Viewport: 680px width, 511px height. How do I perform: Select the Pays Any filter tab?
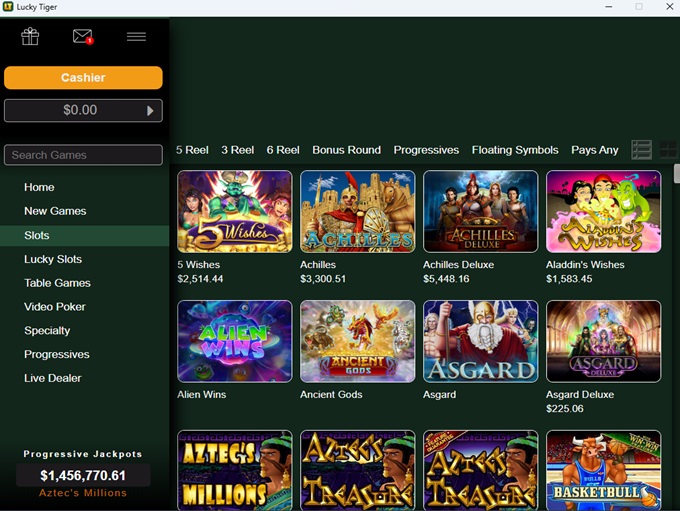click(595, 150)
